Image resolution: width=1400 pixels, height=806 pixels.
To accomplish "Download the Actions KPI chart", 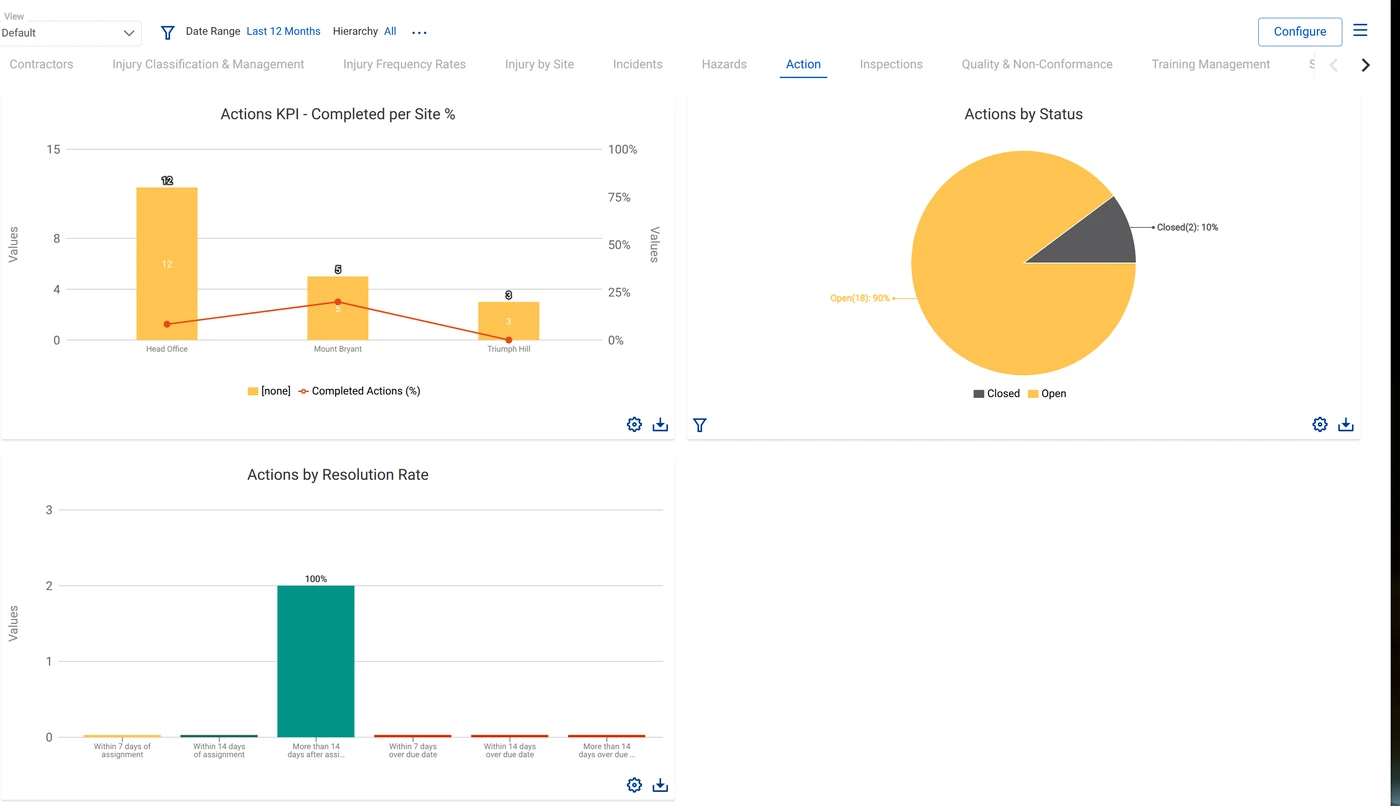I will click(660, 424).
